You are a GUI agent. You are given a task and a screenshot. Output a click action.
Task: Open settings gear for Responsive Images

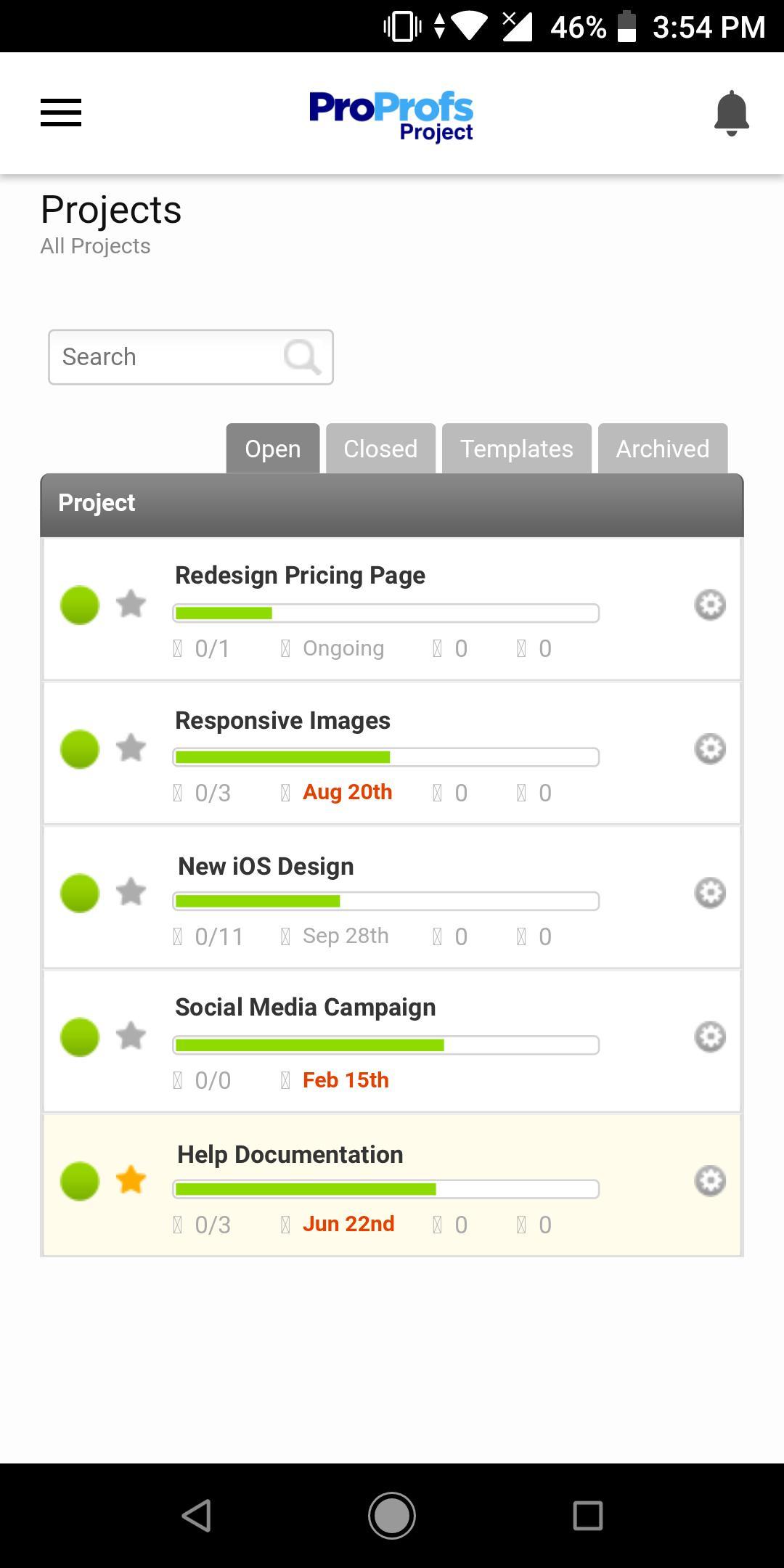[x=710, y=748]
